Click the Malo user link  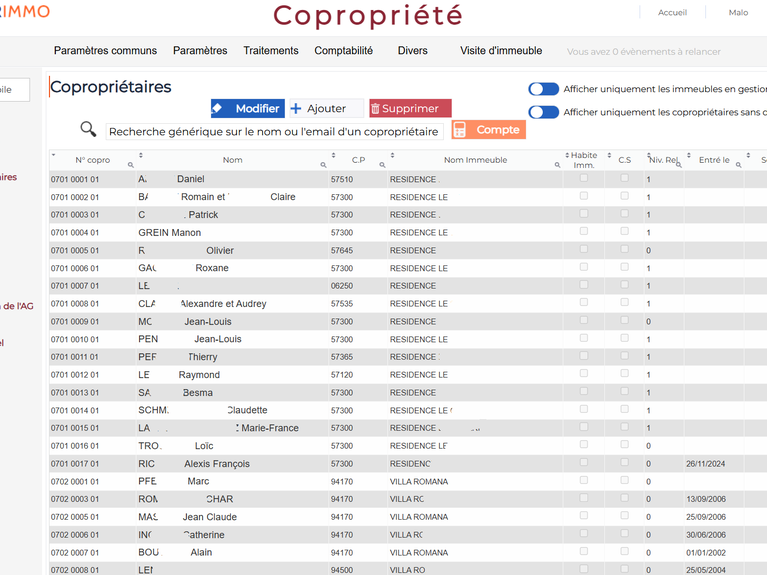point(738,13)
